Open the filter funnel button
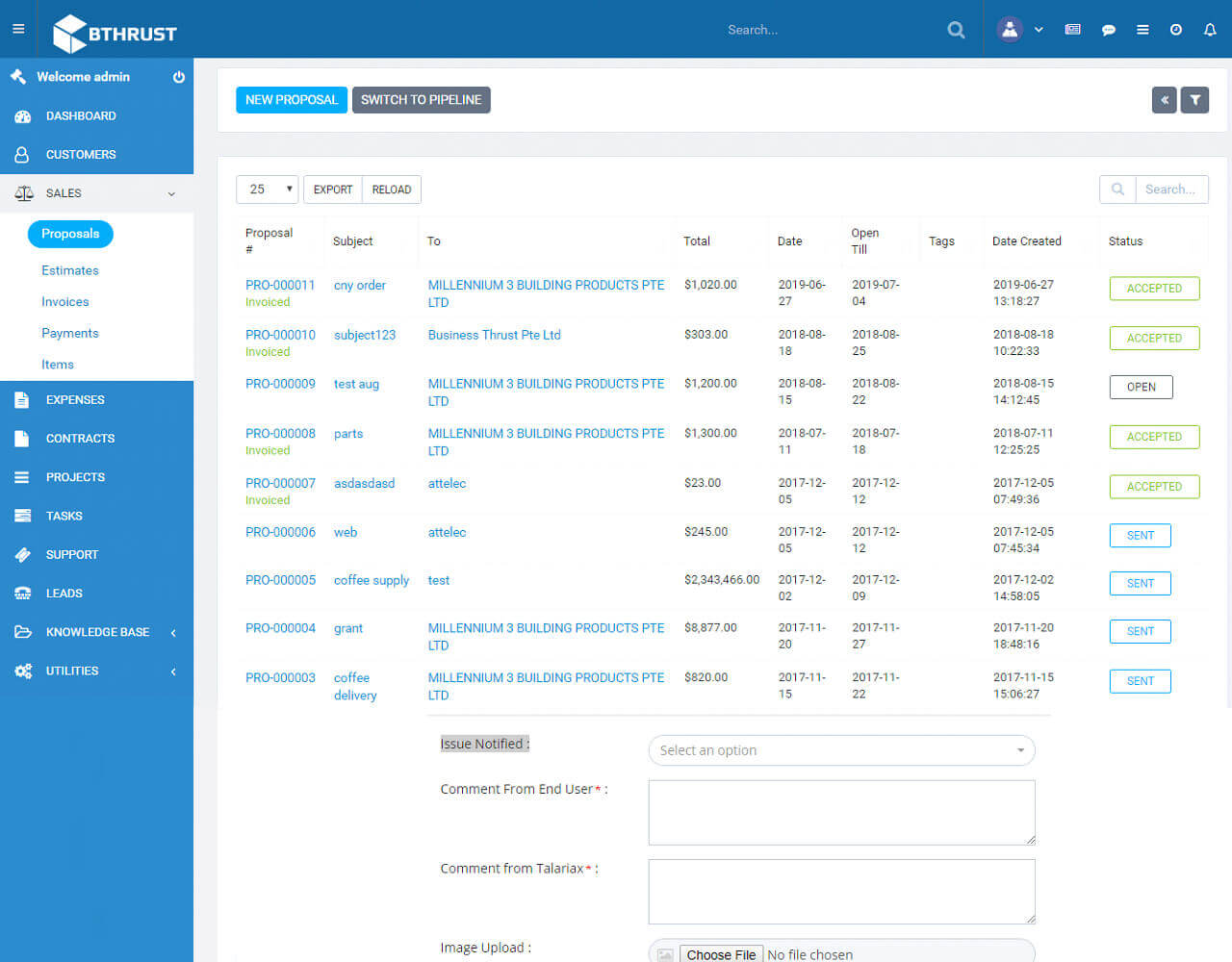Screen dimensions: 1232x962 pos(1194,100)
